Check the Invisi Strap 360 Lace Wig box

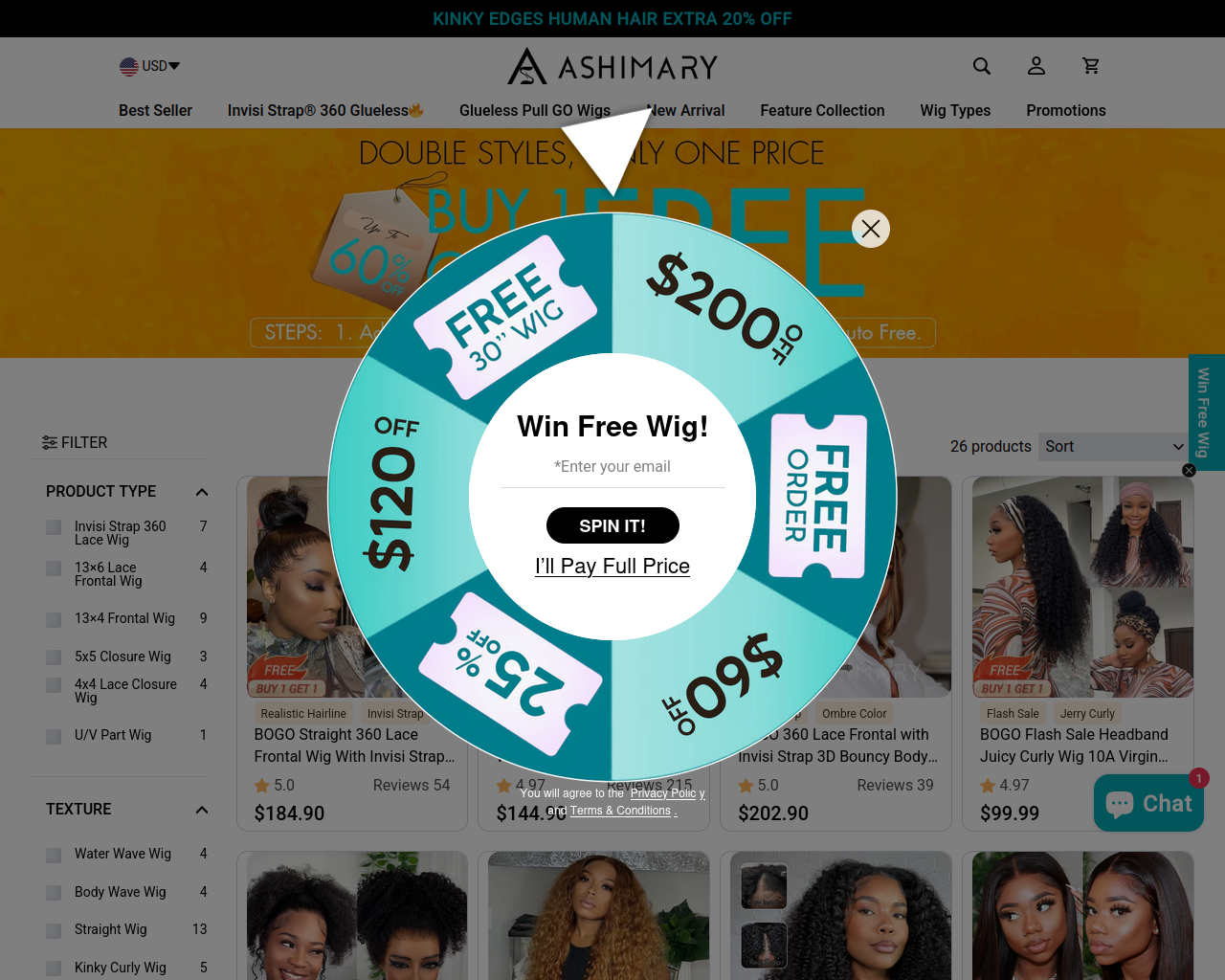click(x=54, y=527)
